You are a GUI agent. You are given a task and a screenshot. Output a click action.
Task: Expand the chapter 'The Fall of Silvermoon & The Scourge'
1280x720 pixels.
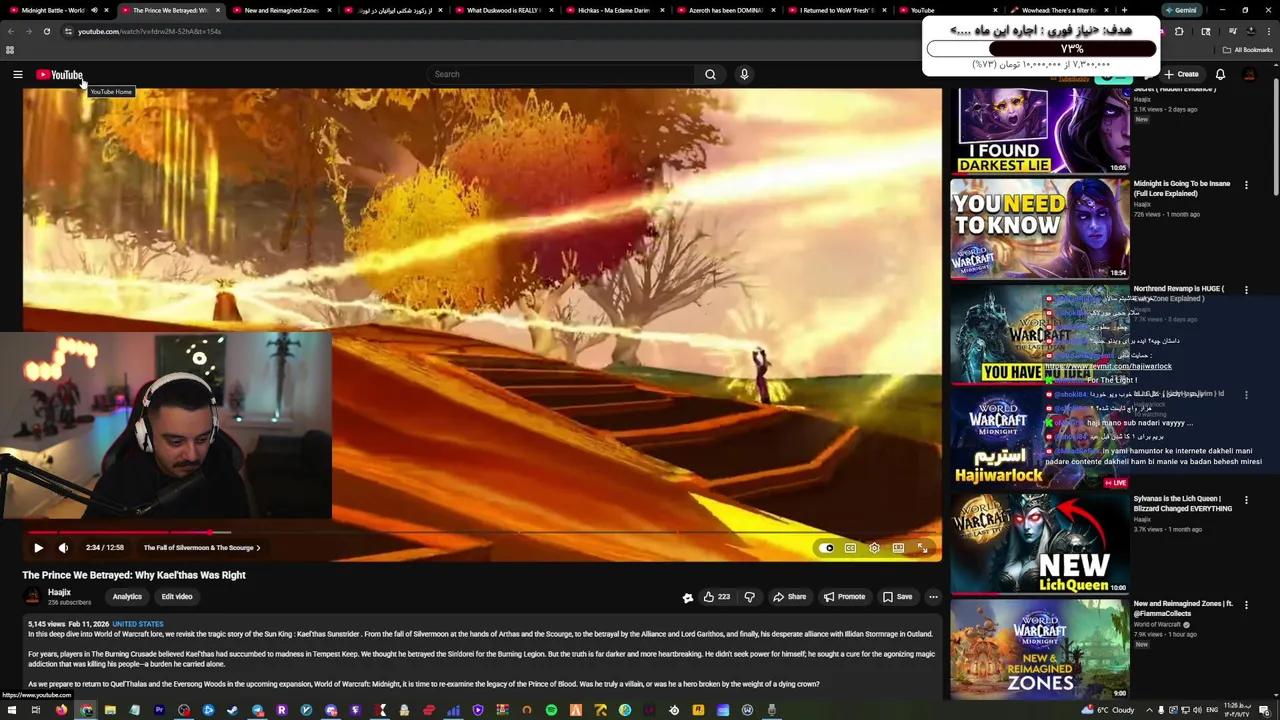[x=201, y=548]
